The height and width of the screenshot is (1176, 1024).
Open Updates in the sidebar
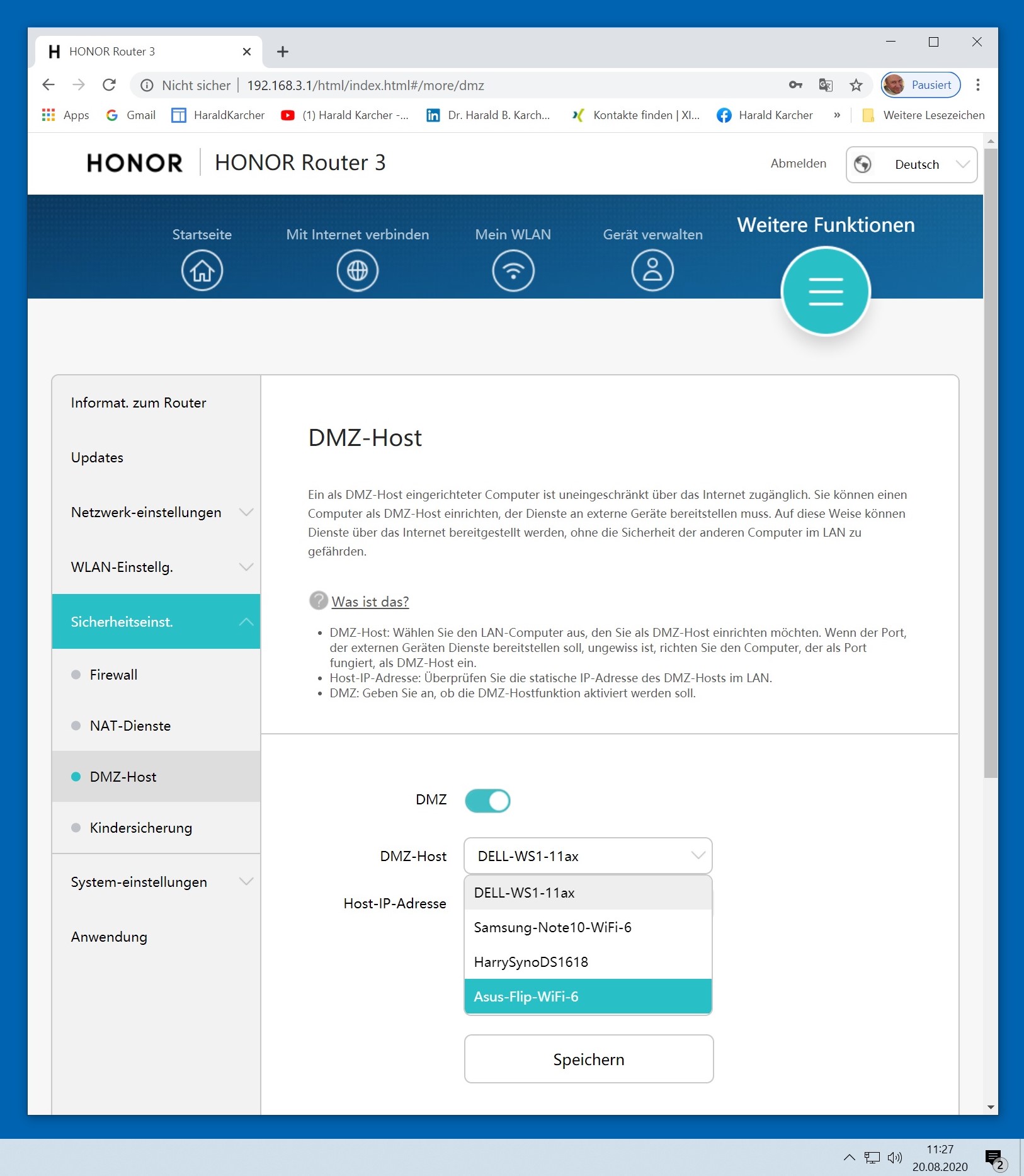[x=156, y=457]
